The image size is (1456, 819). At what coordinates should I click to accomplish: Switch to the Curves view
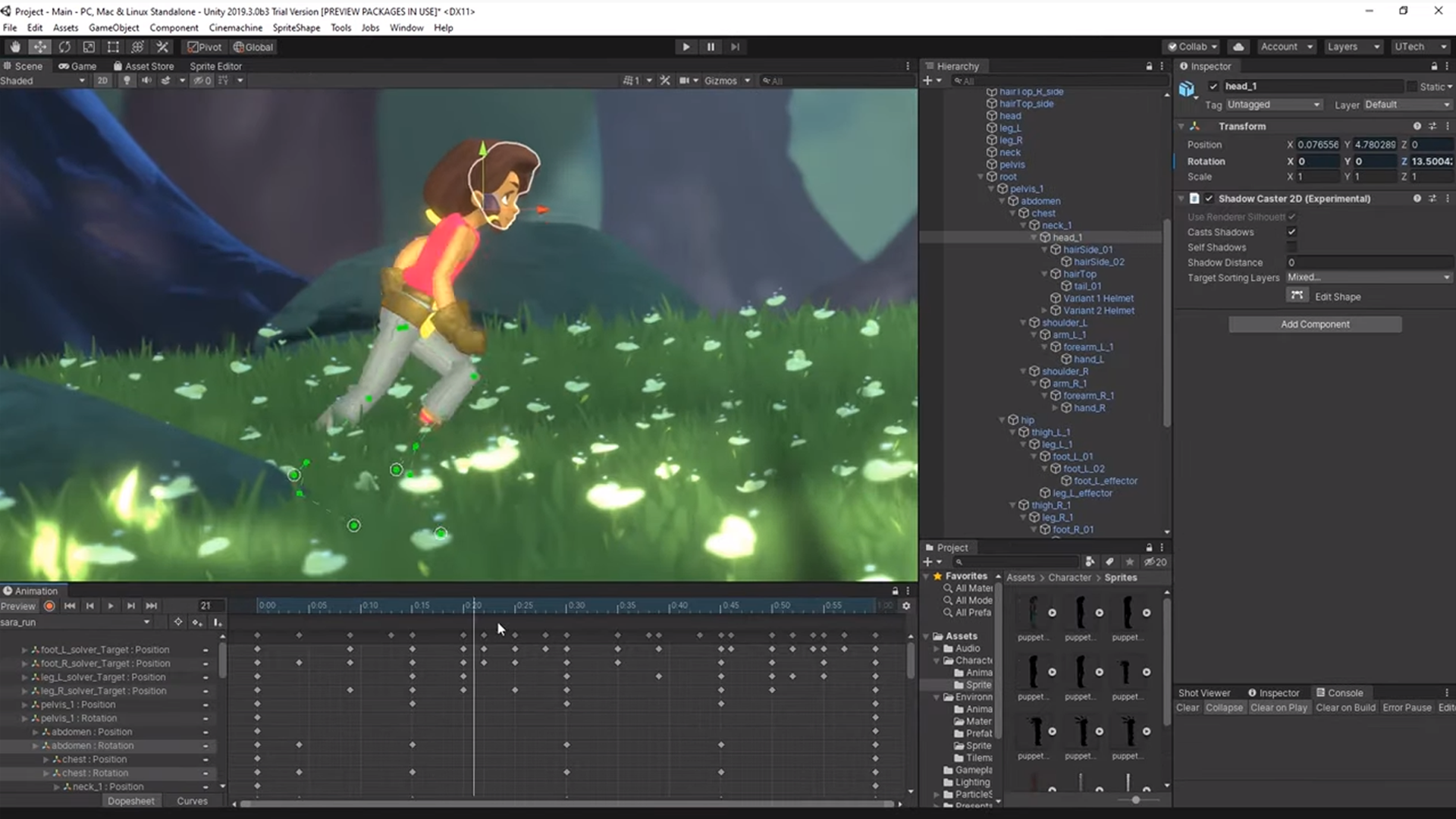[x=192, y=801]
